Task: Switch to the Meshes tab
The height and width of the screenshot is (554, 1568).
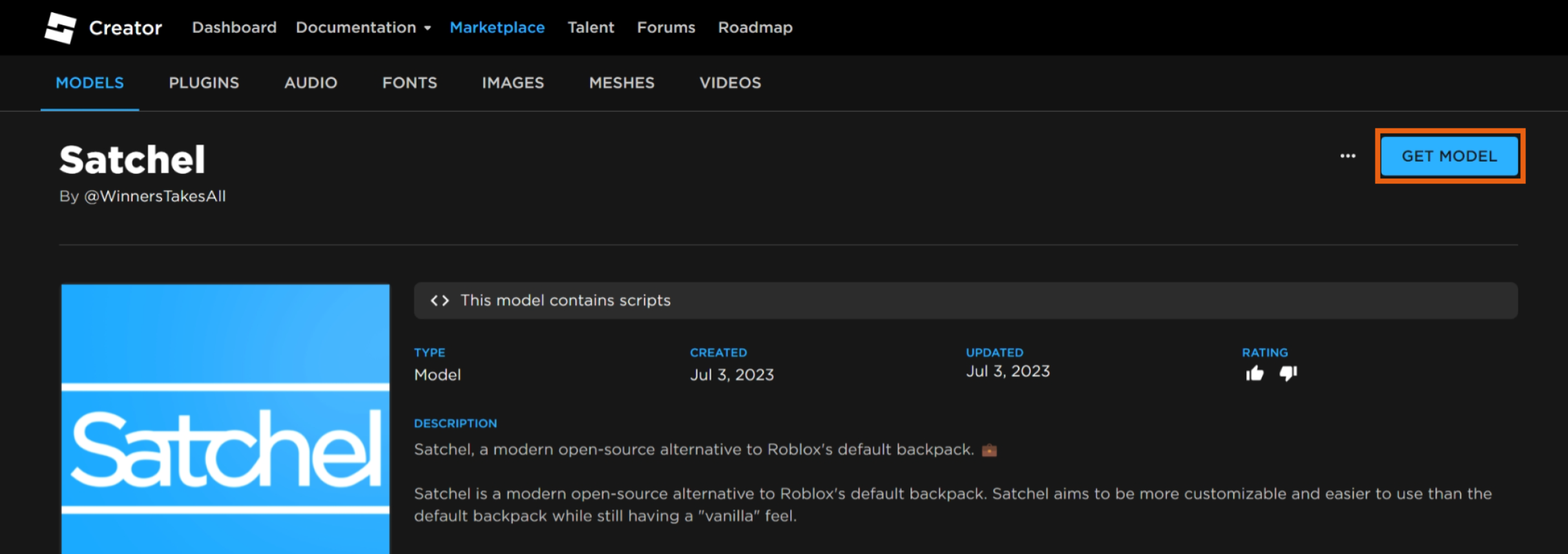Action: coord(622,83)
